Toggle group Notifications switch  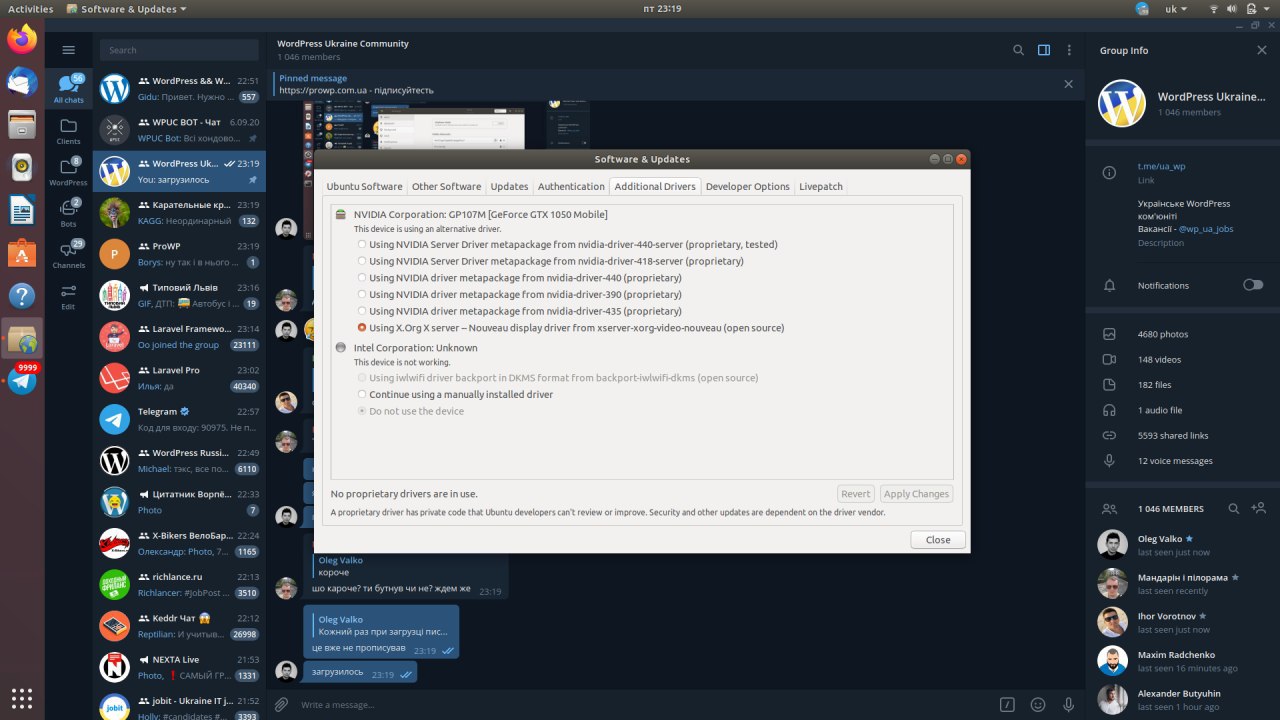[x=1253, y=285]
